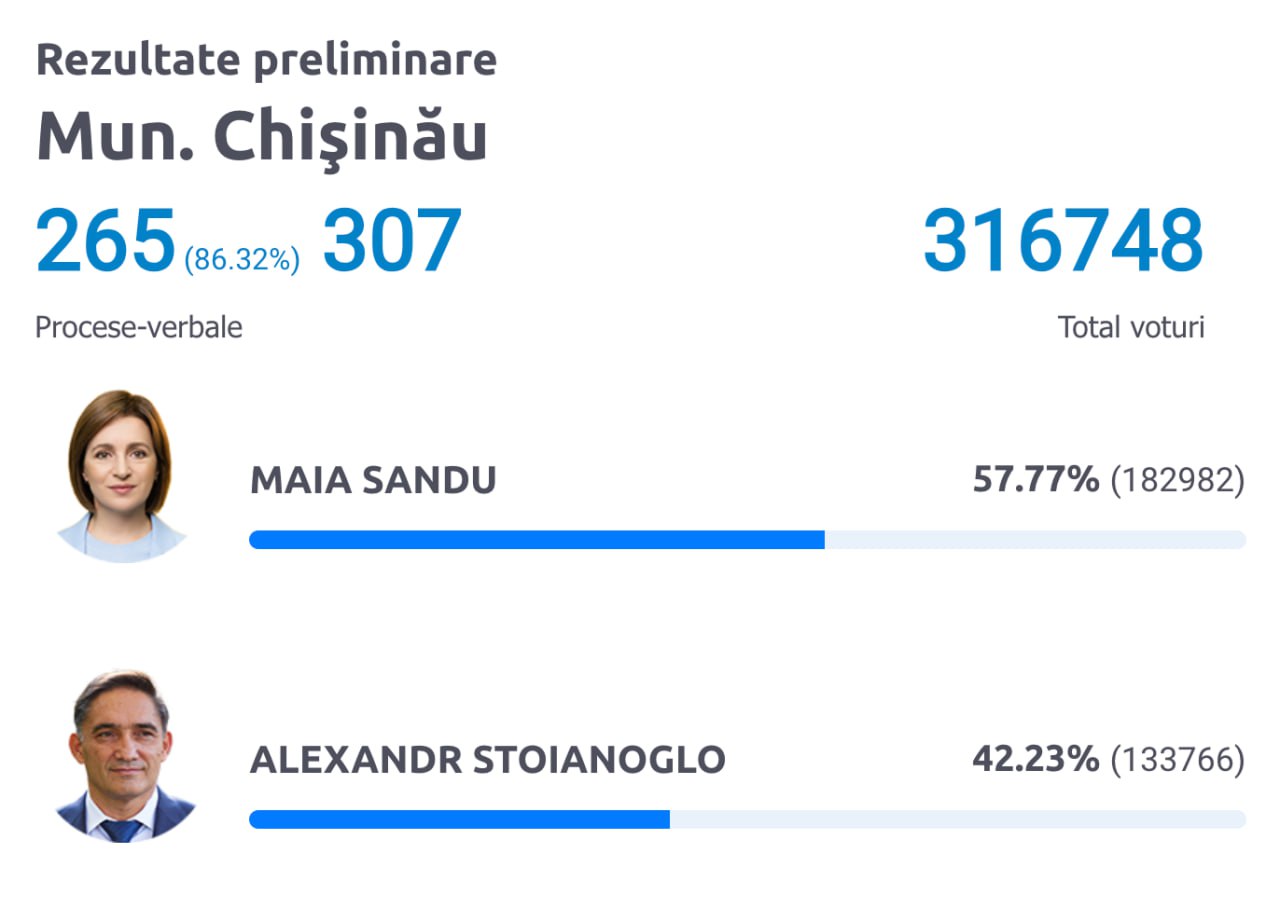Click the unfilled part of Sandu's bar
The width and height of the screenshot is (1280, 908).
[x=1035, y=540]
